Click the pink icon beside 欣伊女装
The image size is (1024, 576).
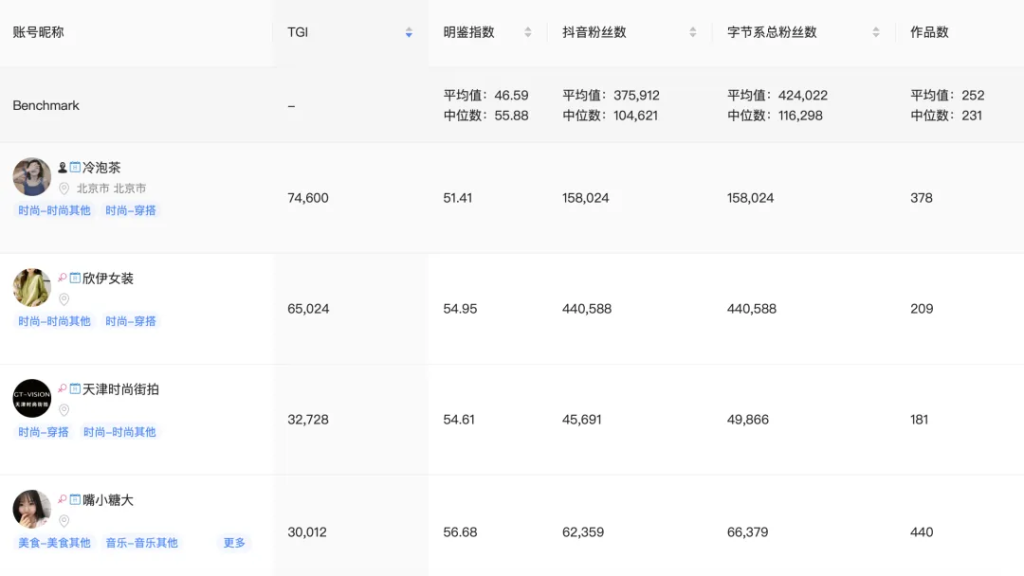point(62,278)
